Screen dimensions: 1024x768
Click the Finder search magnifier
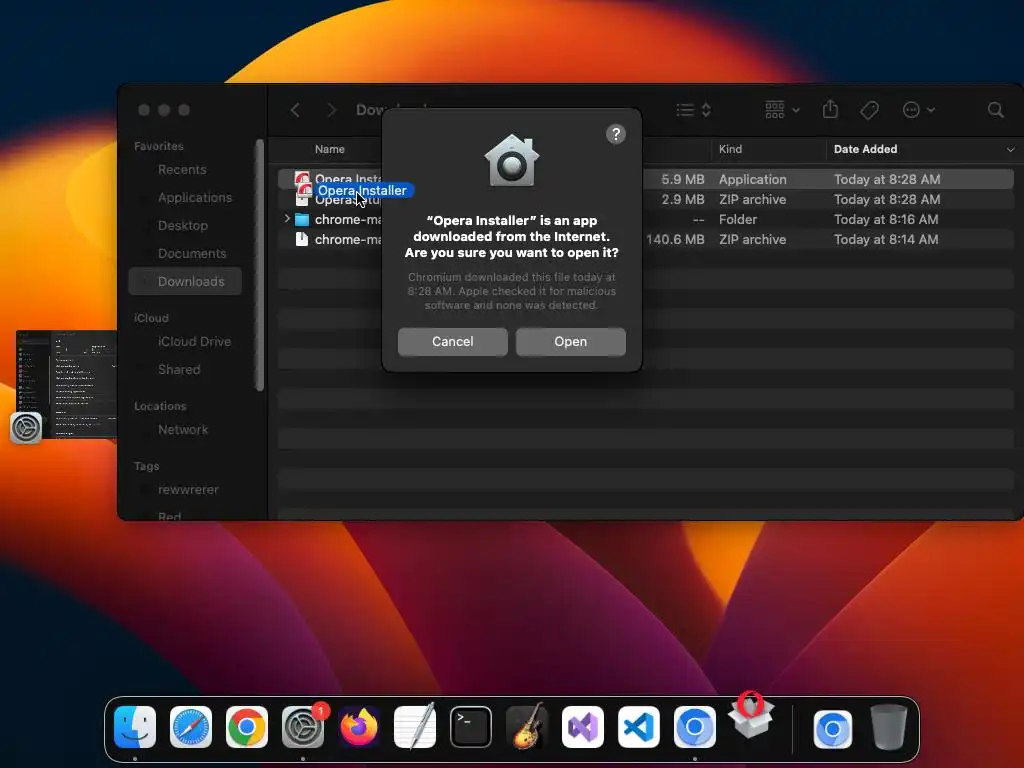click(x=995, y=110)
